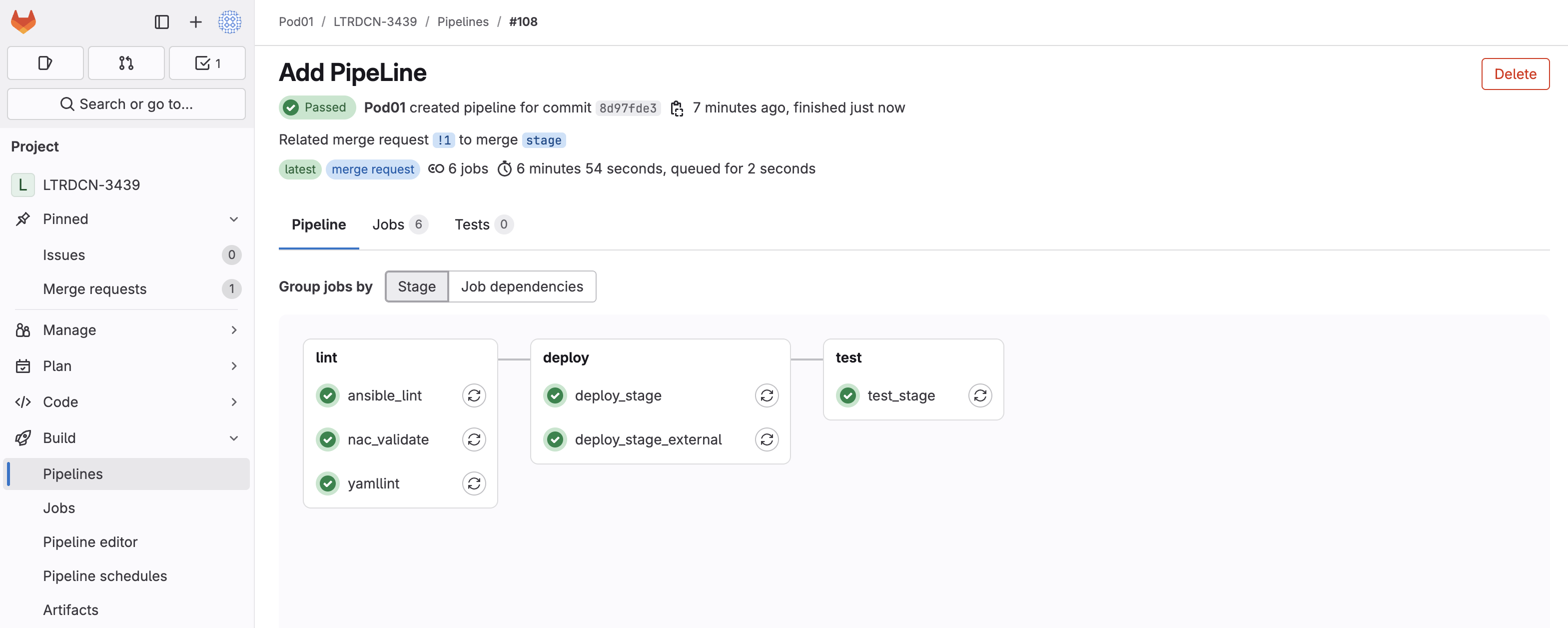The image size is (1568, 628).
Task: Open Pipeline schedules in sidebar
Action: tap(126, 576)
